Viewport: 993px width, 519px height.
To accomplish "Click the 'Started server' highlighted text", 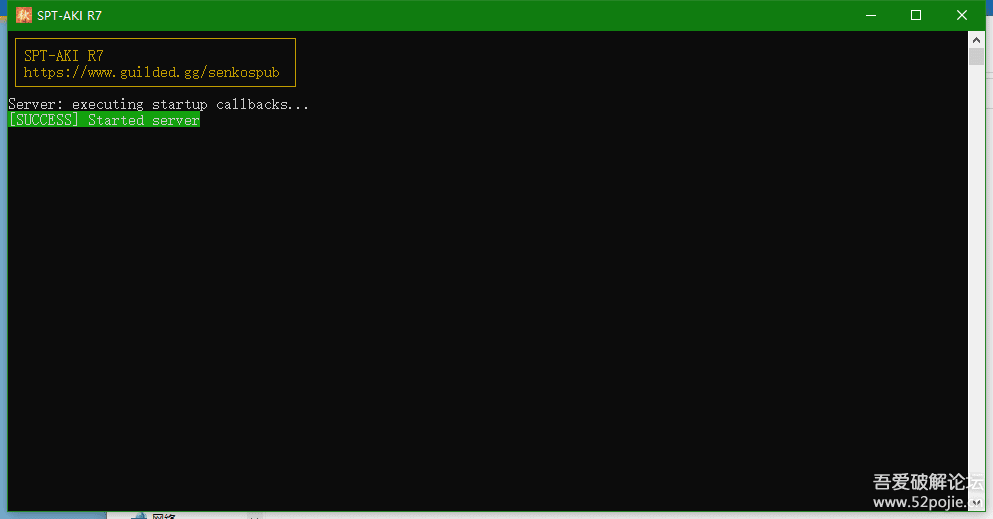I will [x=143, y=121].
